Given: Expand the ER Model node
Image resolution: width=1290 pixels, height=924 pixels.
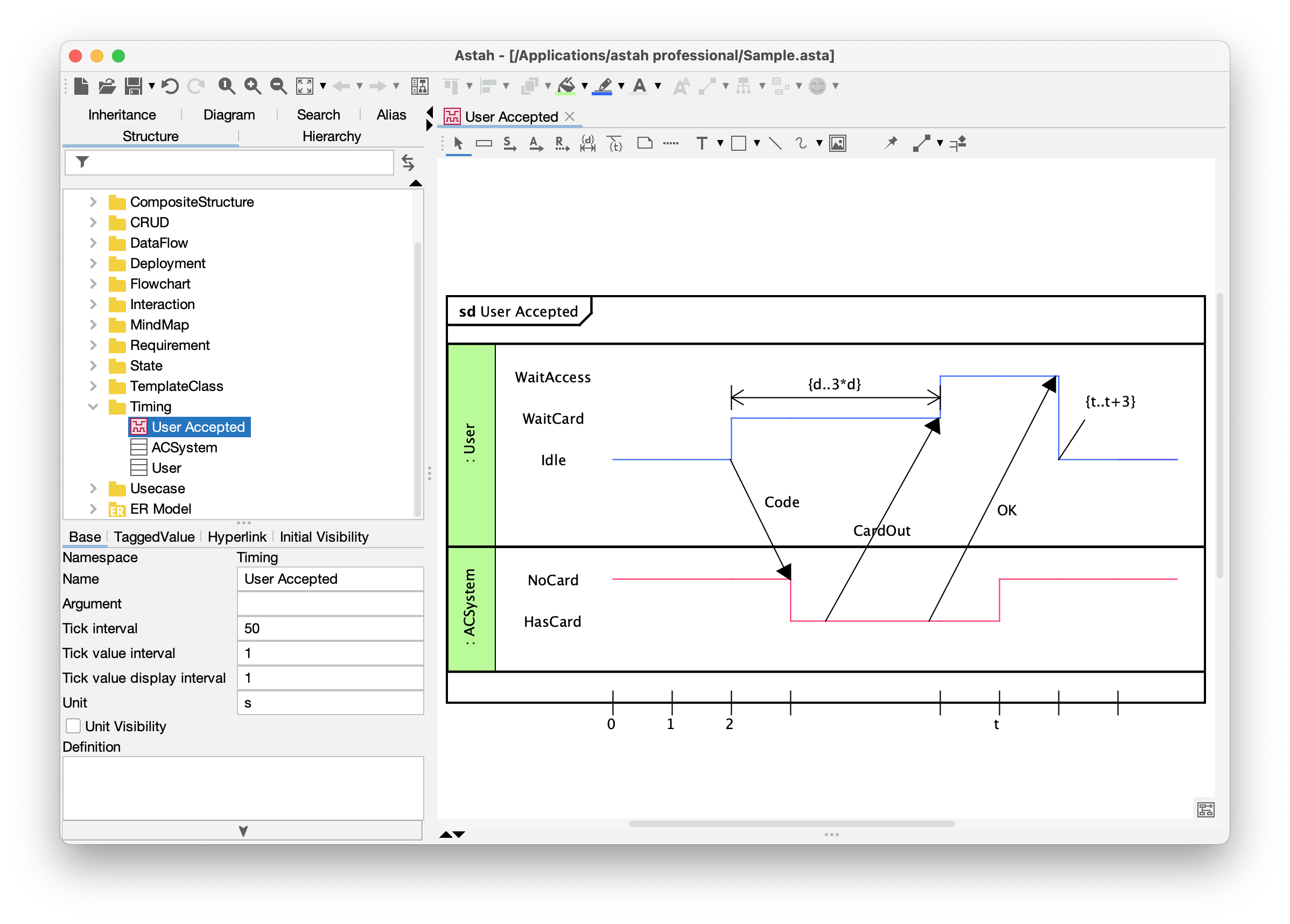Looking at the screenshot, I should 93,509.
